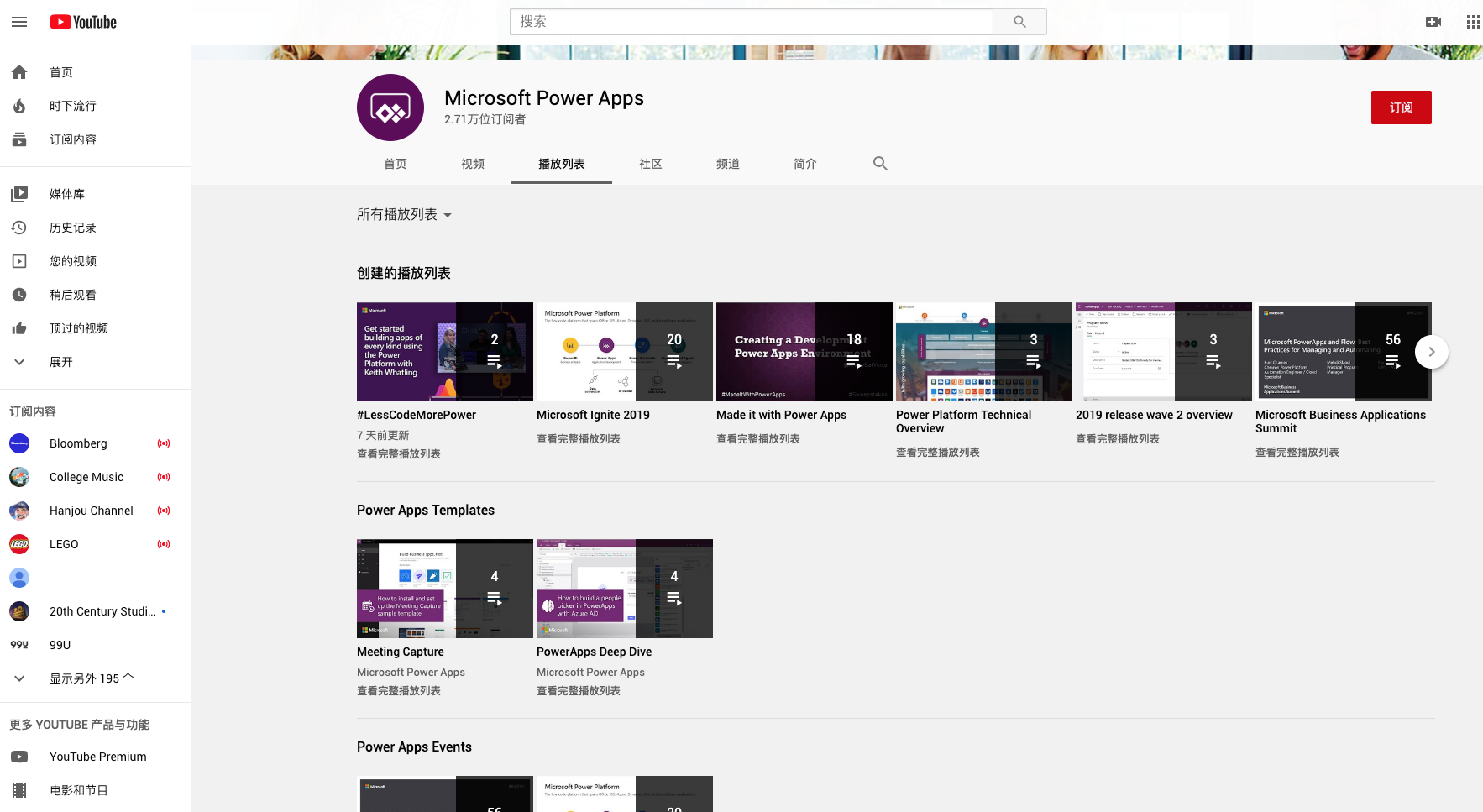
Task: Open Microsoft Ignite 2019 playlist title
Action: 593,415
